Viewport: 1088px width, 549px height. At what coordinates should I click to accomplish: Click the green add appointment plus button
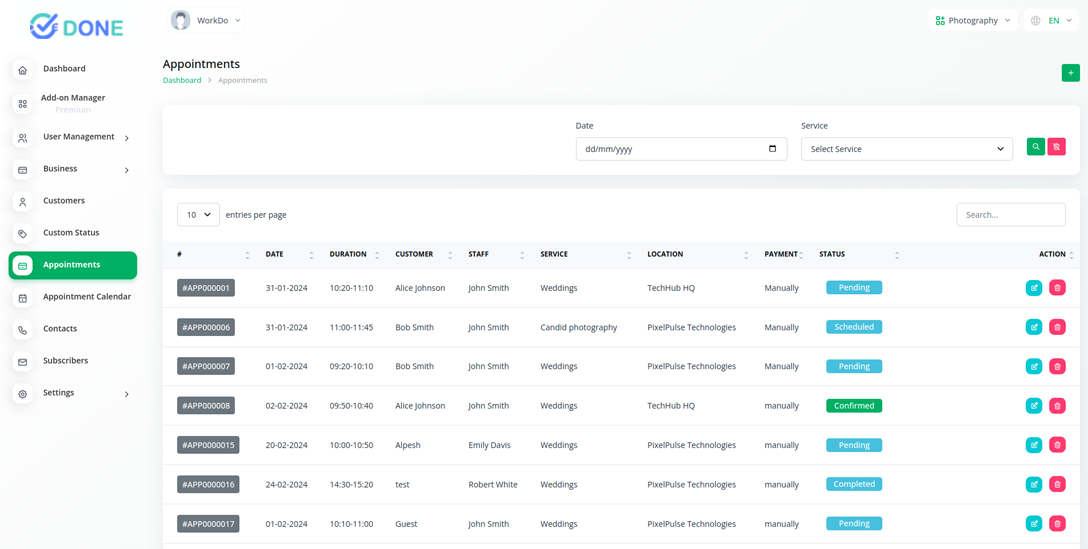pos(1071,73)
